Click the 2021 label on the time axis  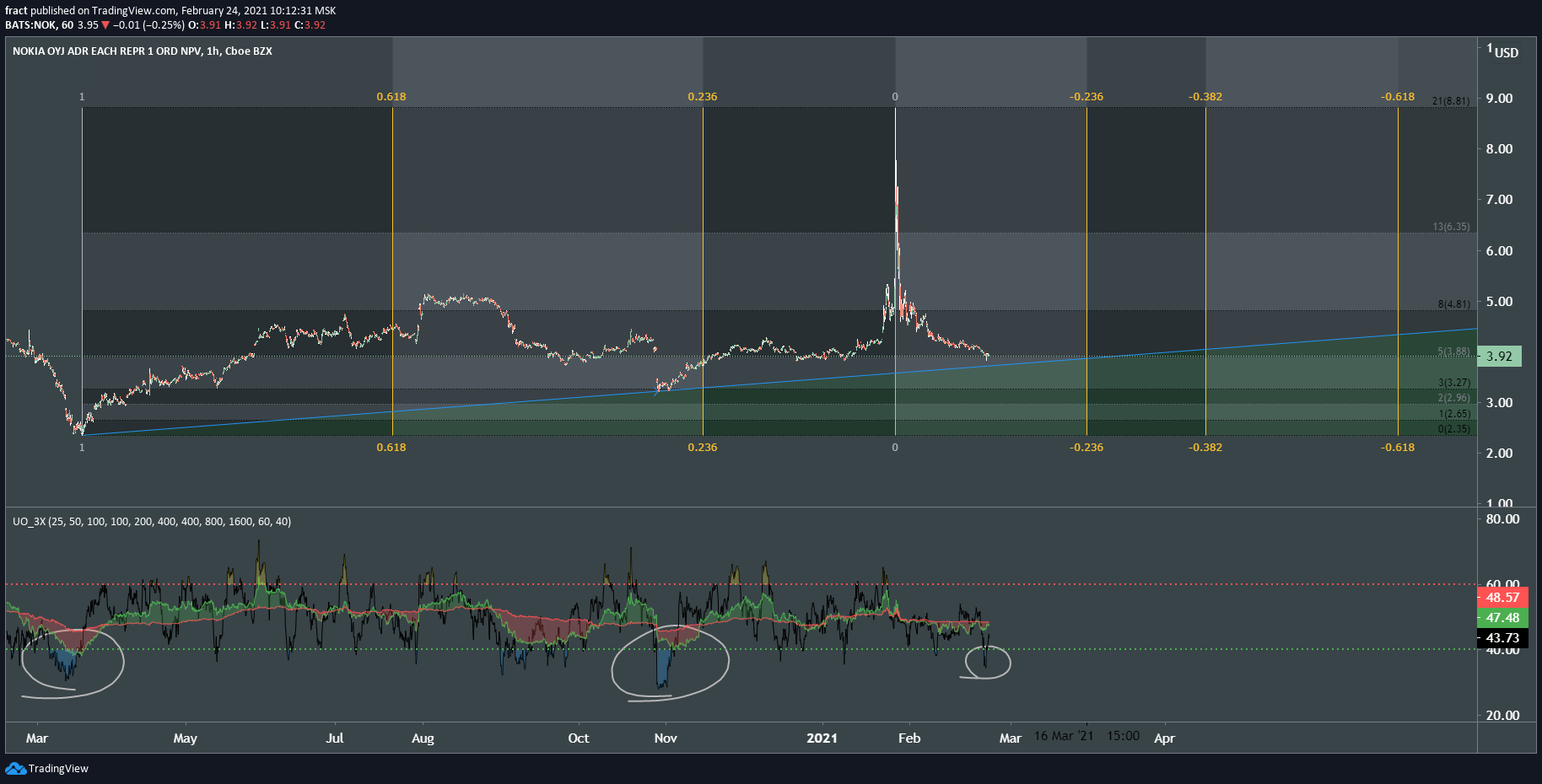click(822, 738)
